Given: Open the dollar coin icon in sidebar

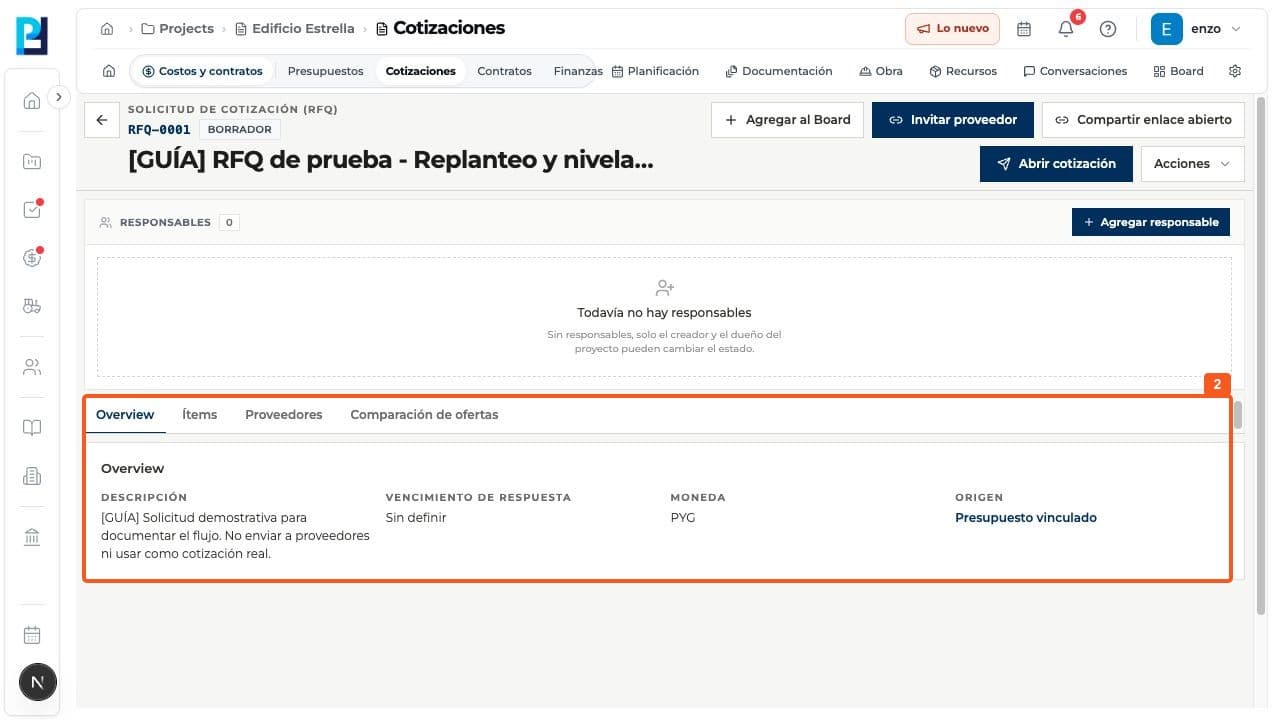Looking at the screenshot, I should click(x=32, y=258).
